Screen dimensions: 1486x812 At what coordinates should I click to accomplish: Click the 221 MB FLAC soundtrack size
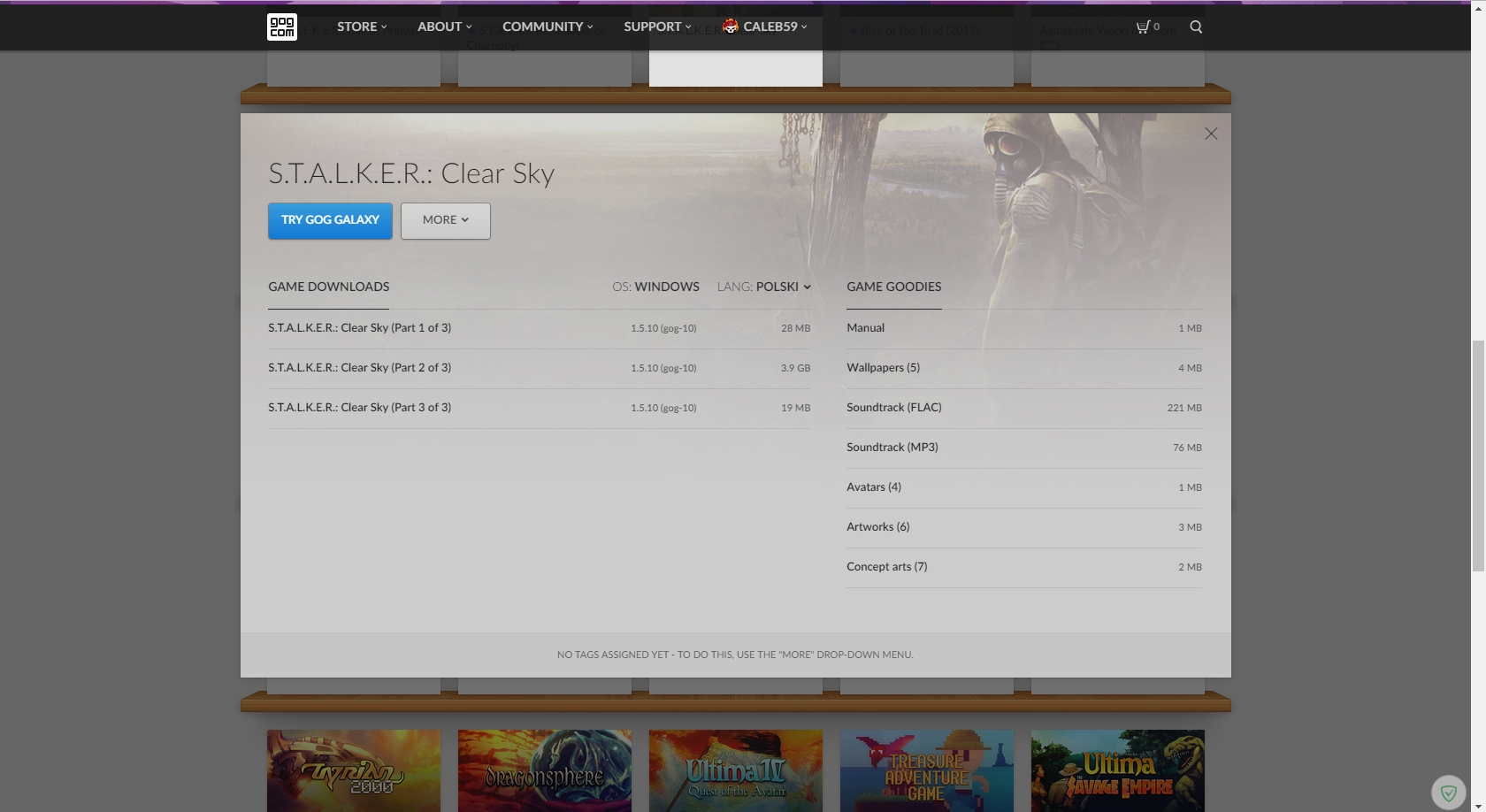click(1184, 408)
